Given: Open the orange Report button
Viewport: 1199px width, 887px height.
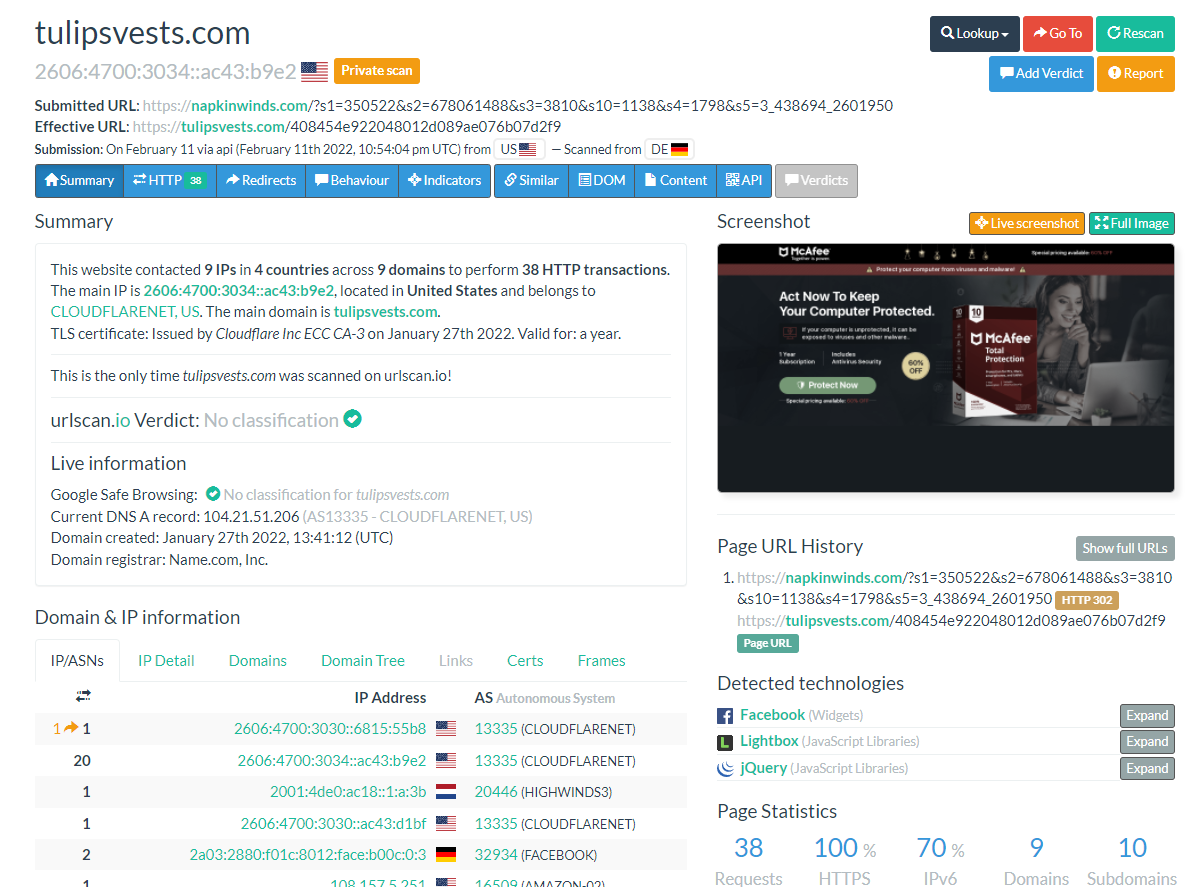Looking at the screenshot, I should (x=1135, y=73).
